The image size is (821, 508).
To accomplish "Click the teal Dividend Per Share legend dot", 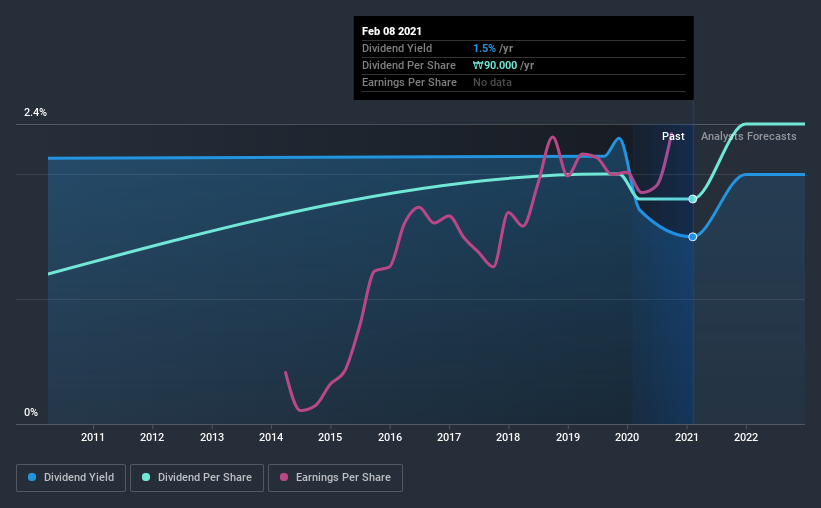I will [x=146, y=477].
